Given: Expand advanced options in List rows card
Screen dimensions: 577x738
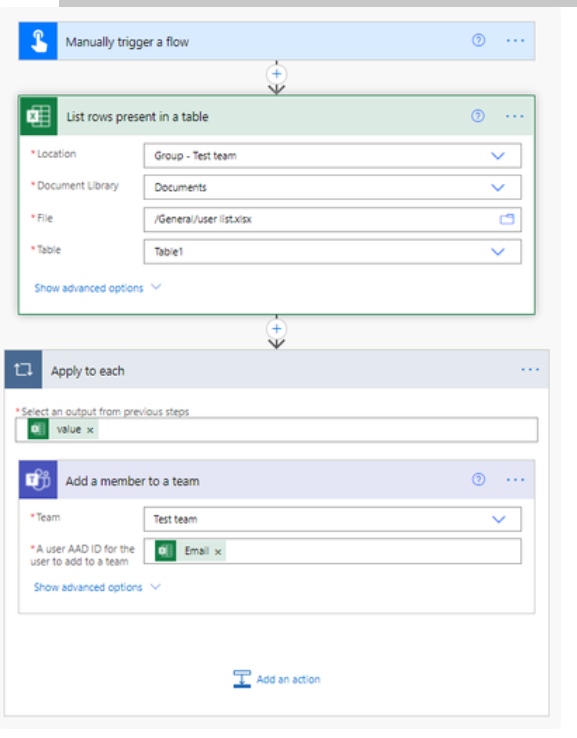Looking at the screenshot, I should (156, 287).
